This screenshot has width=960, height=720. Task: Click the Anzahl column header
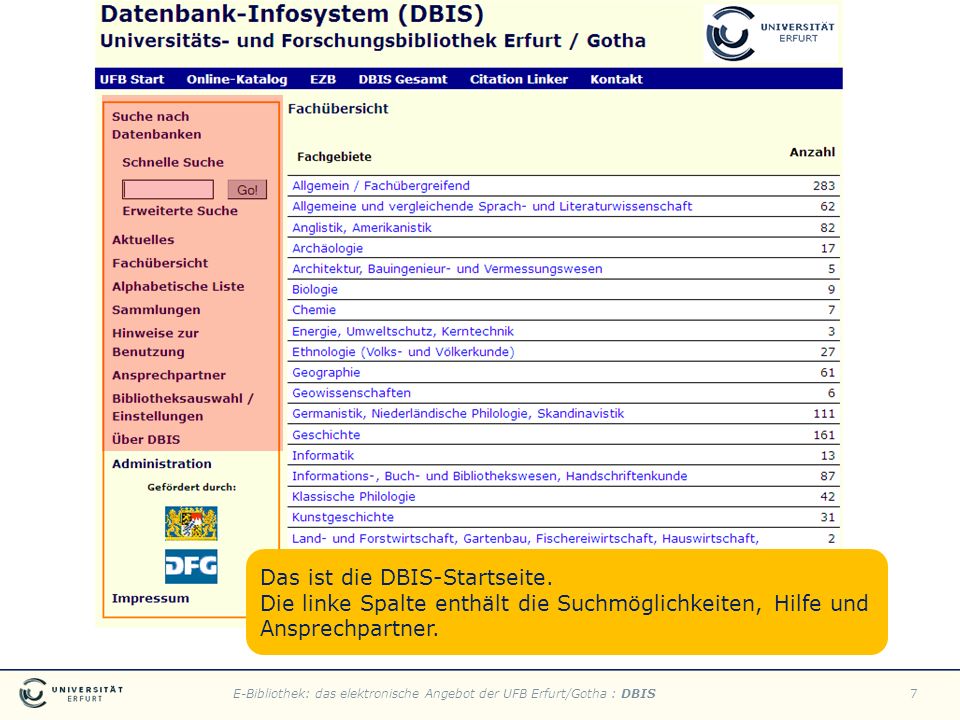click(x=812, y=152)
